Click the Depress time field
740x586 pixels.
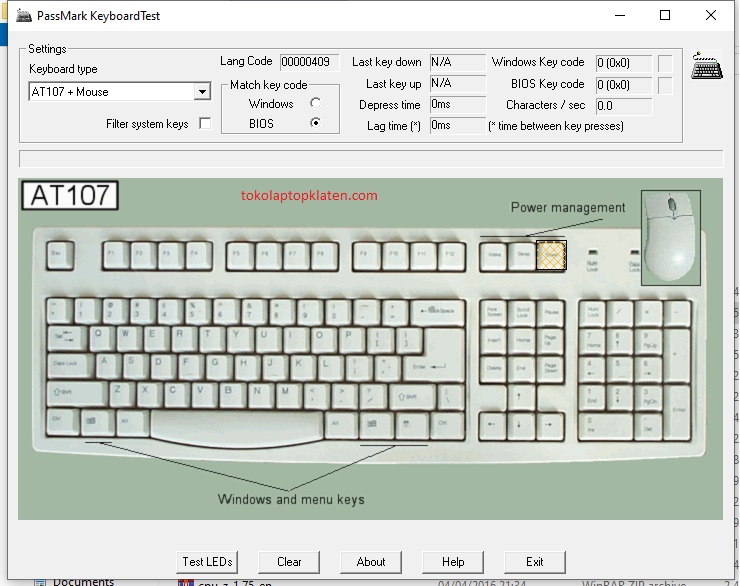pos(457,104)
